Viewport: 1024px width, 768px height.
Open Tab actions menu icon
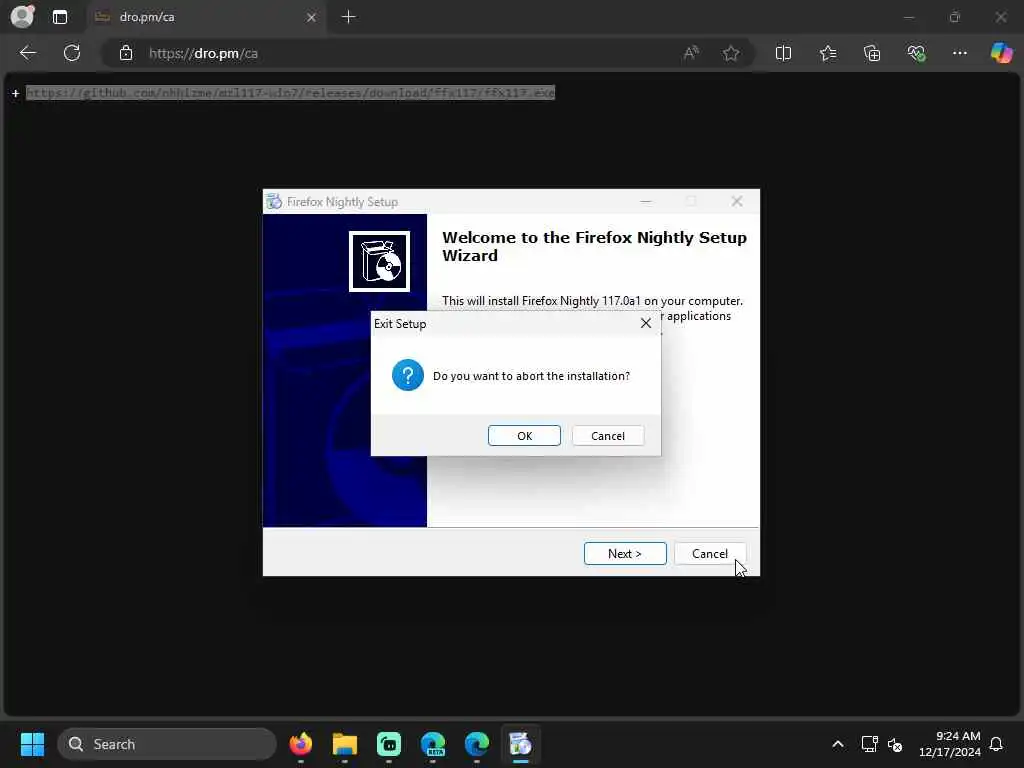point(60,17)
